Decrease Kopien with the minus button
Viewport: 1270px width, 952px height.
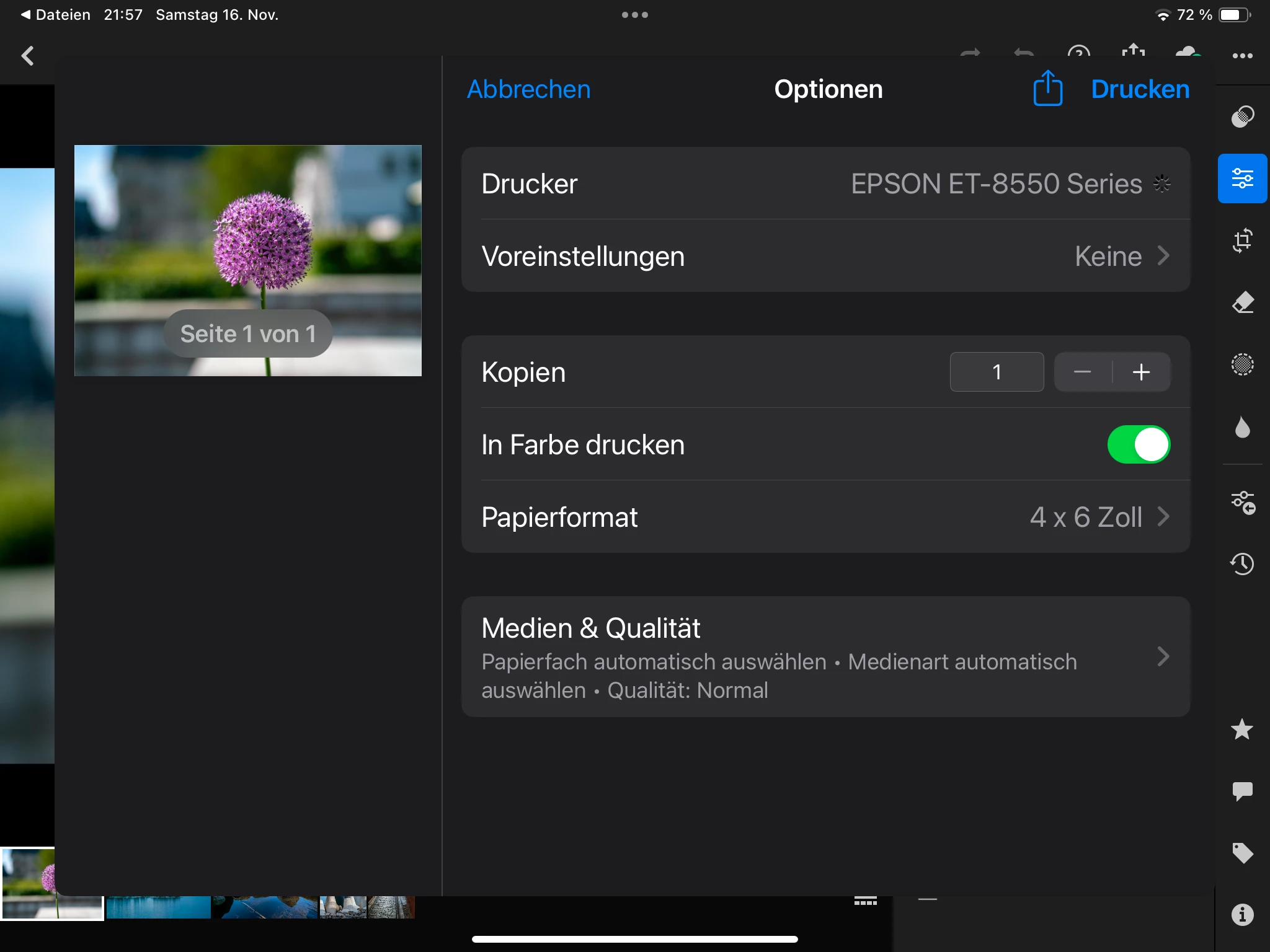(1083, 372)
